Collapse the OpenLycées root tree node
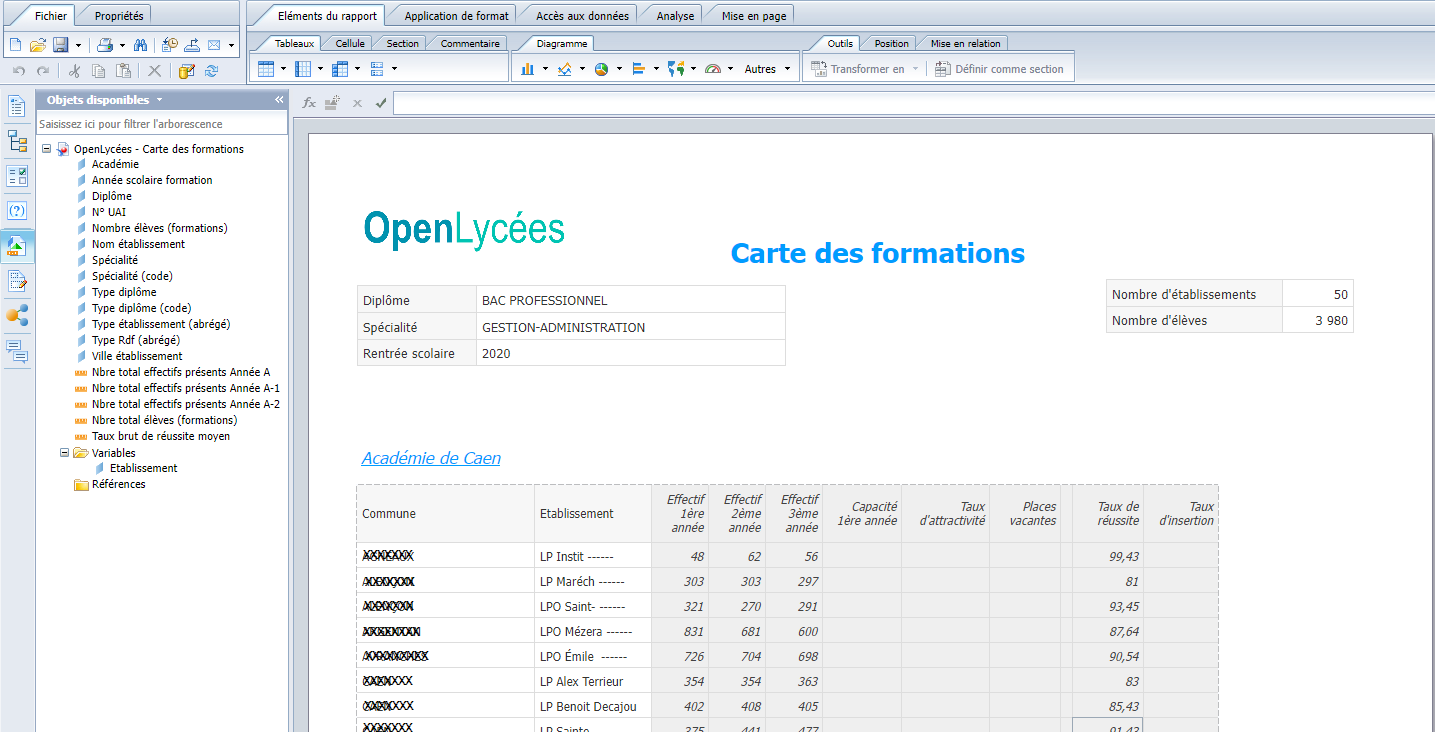Screen dimensions: 1435x732 pyautogui.click(x=47, y=149)
